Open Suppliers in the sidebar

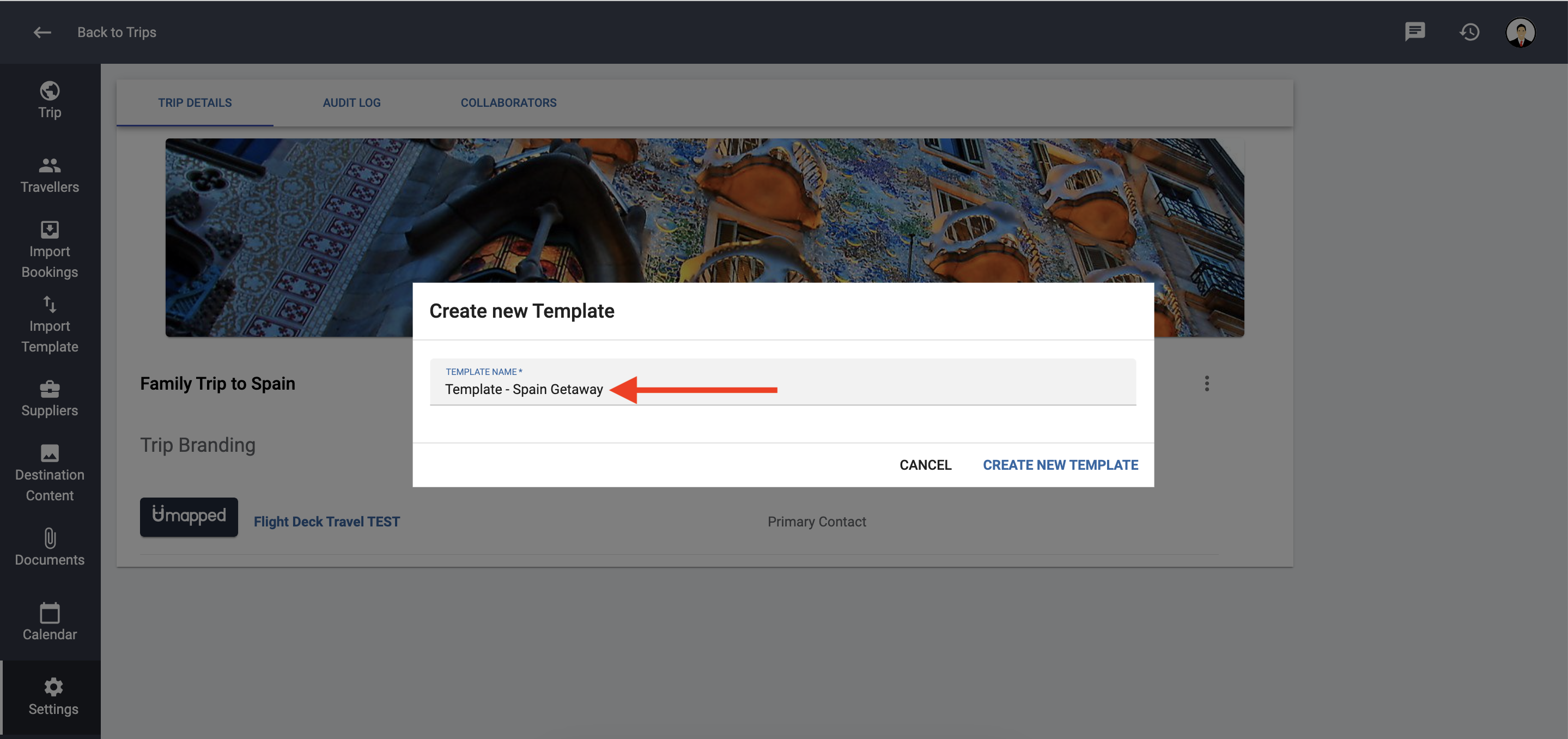(50, 399)
